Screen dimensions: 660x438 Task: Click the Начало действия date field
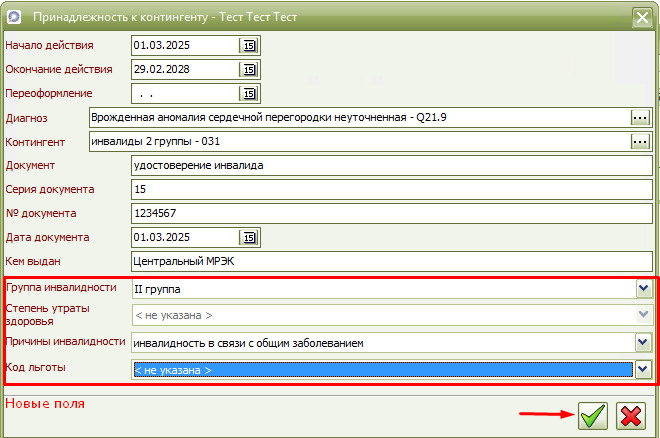click(x=185, y=46)
